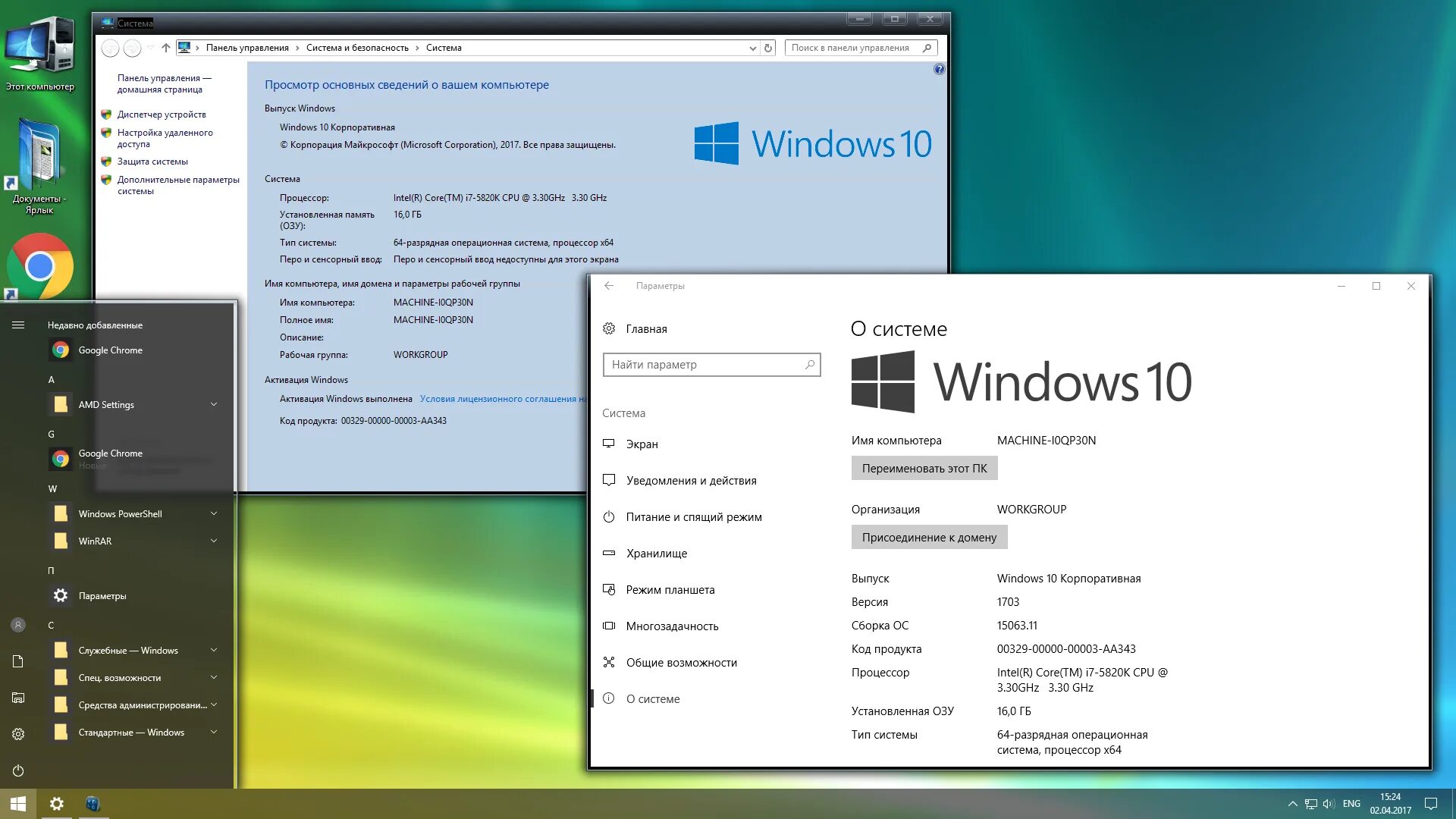Click search magnifier in Найти параметр box
This screenshot has height=819, width=1456.
tap(810, 365)
